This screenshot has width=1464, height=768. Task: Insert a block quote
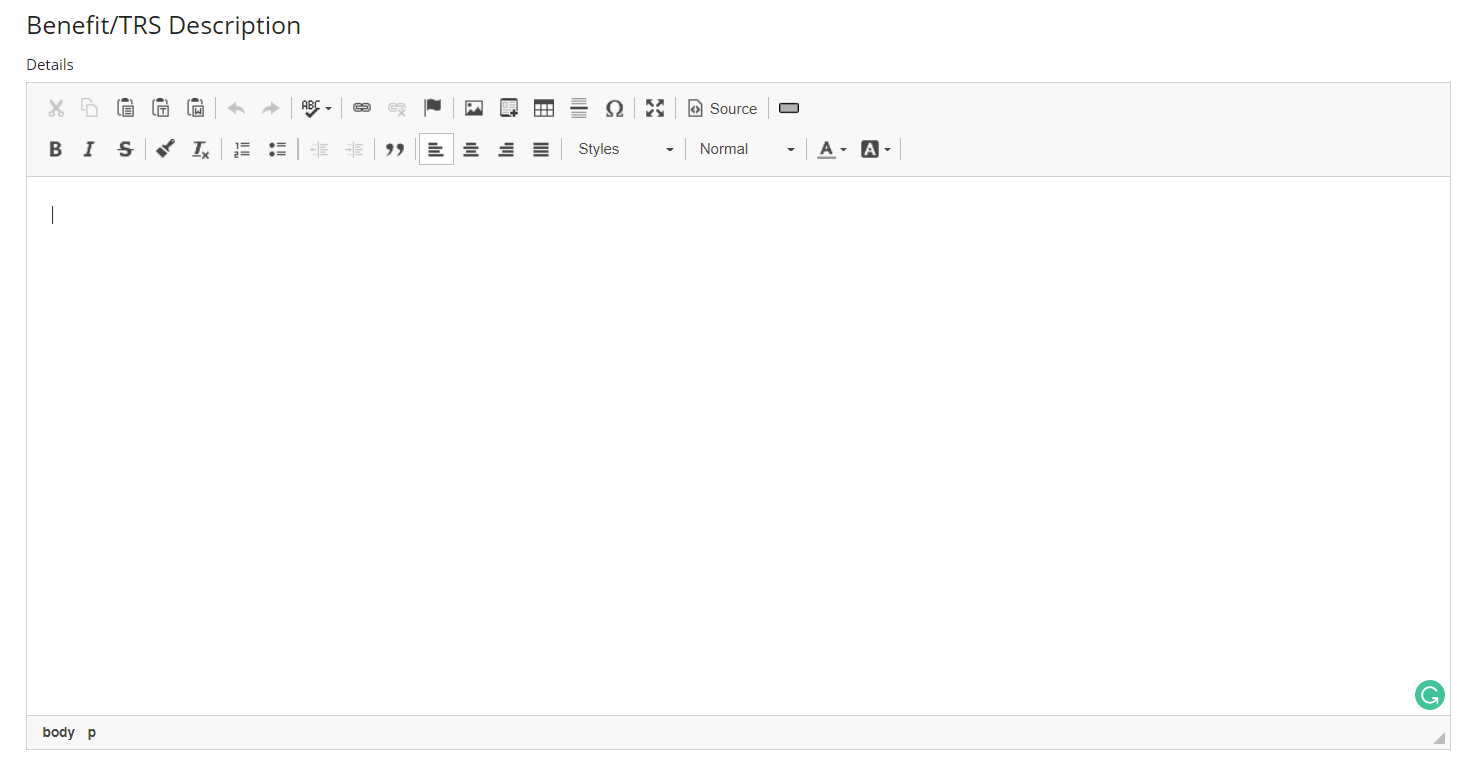(395, 149)
